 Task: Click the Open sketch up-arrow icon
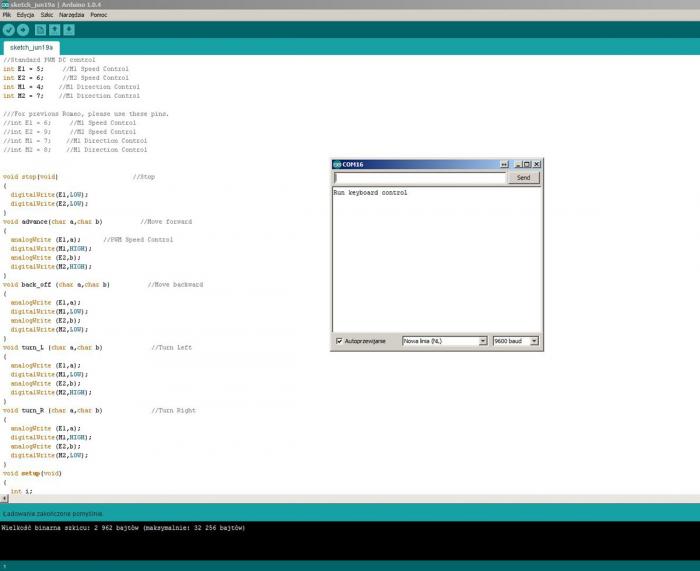point(55,30)
